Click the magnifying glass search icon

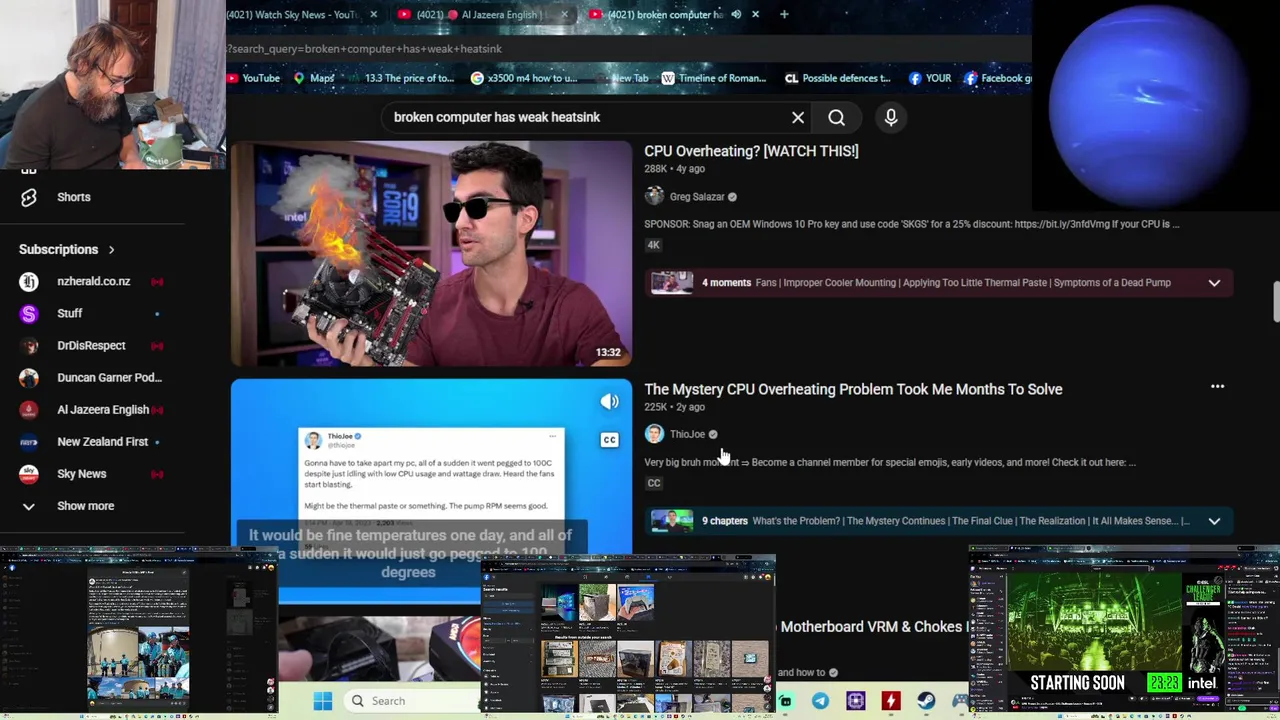pos(836,118)
